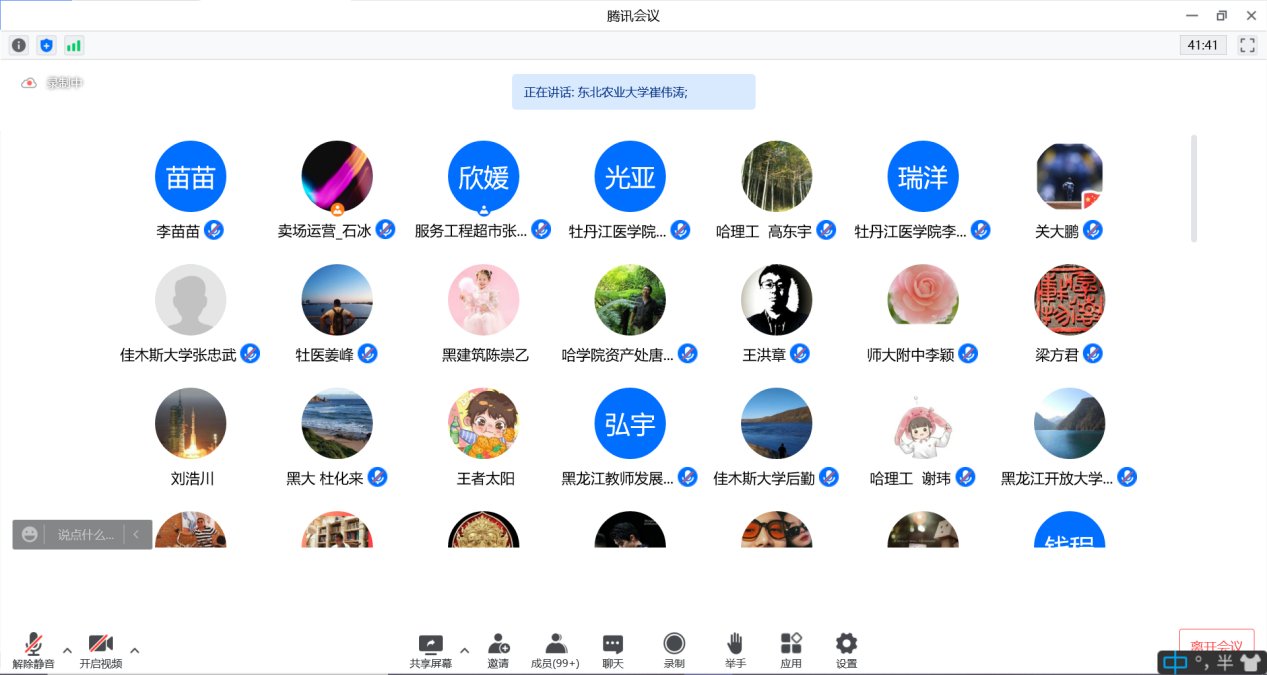Expand share options arrow beside 共享屏幕
The image size is (1267, 675).
(464, 650)
